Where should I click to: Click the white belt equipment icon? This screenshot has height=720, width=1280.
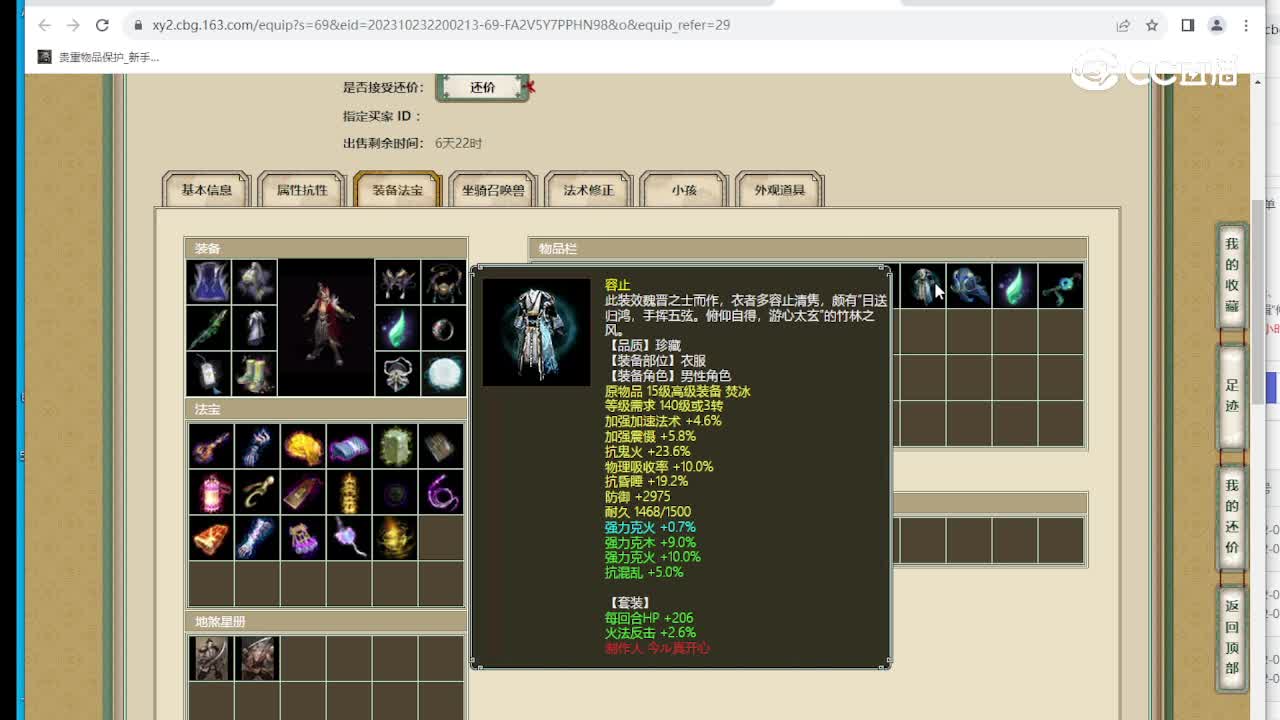(x=397, y=374)
